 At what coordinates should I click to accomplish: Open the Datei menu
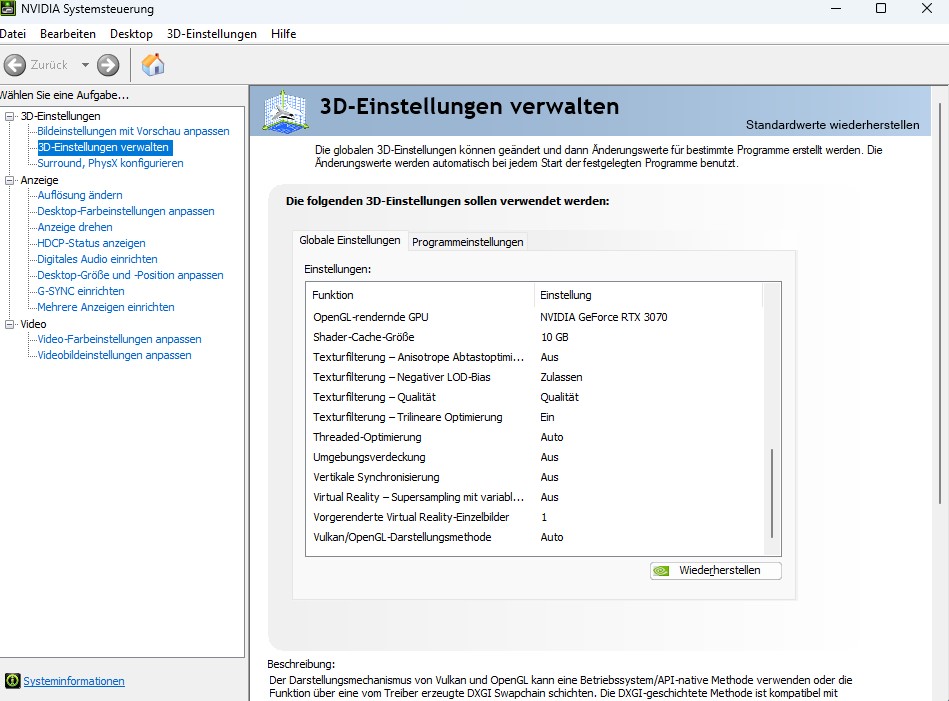(13, 34)
